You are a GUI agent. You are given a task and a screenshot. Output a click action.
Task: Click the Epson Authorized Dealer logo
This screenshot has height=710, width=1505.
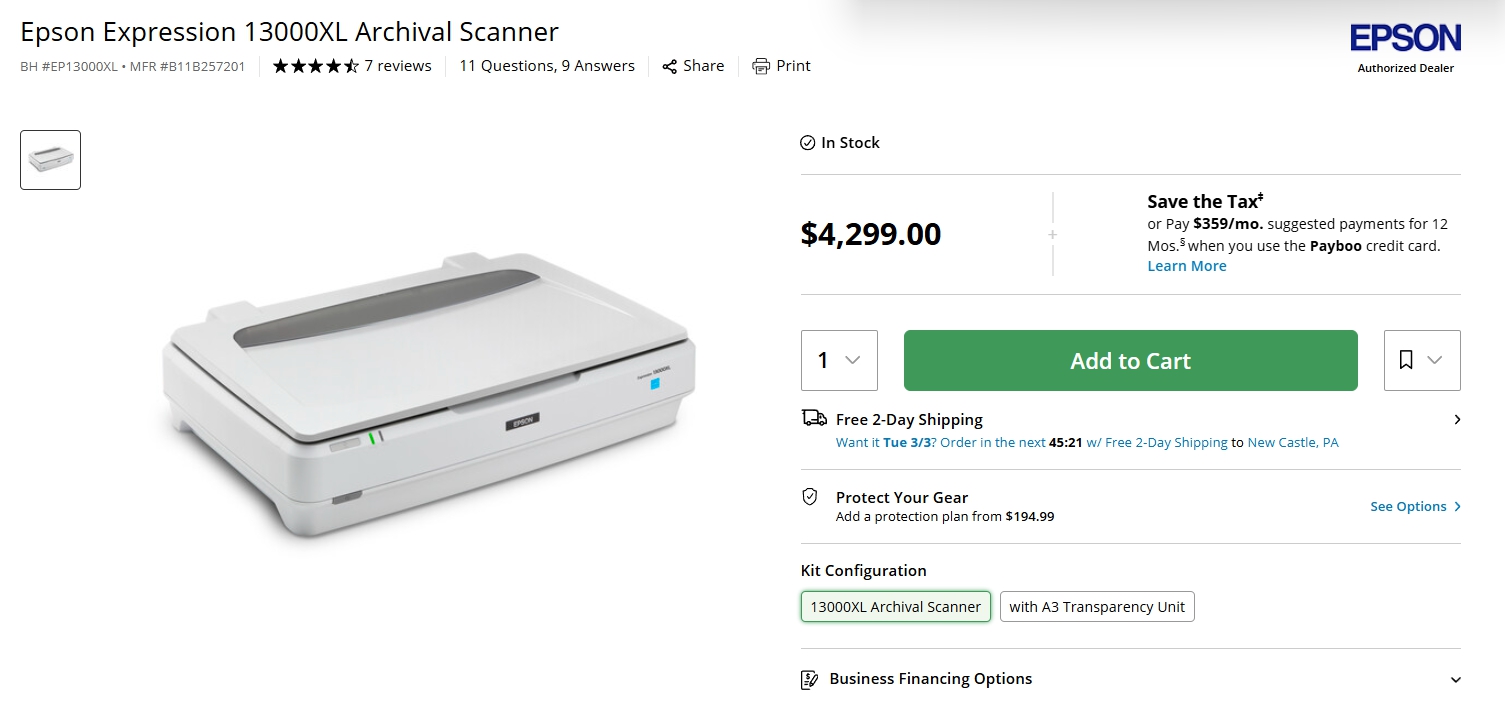1405,48
